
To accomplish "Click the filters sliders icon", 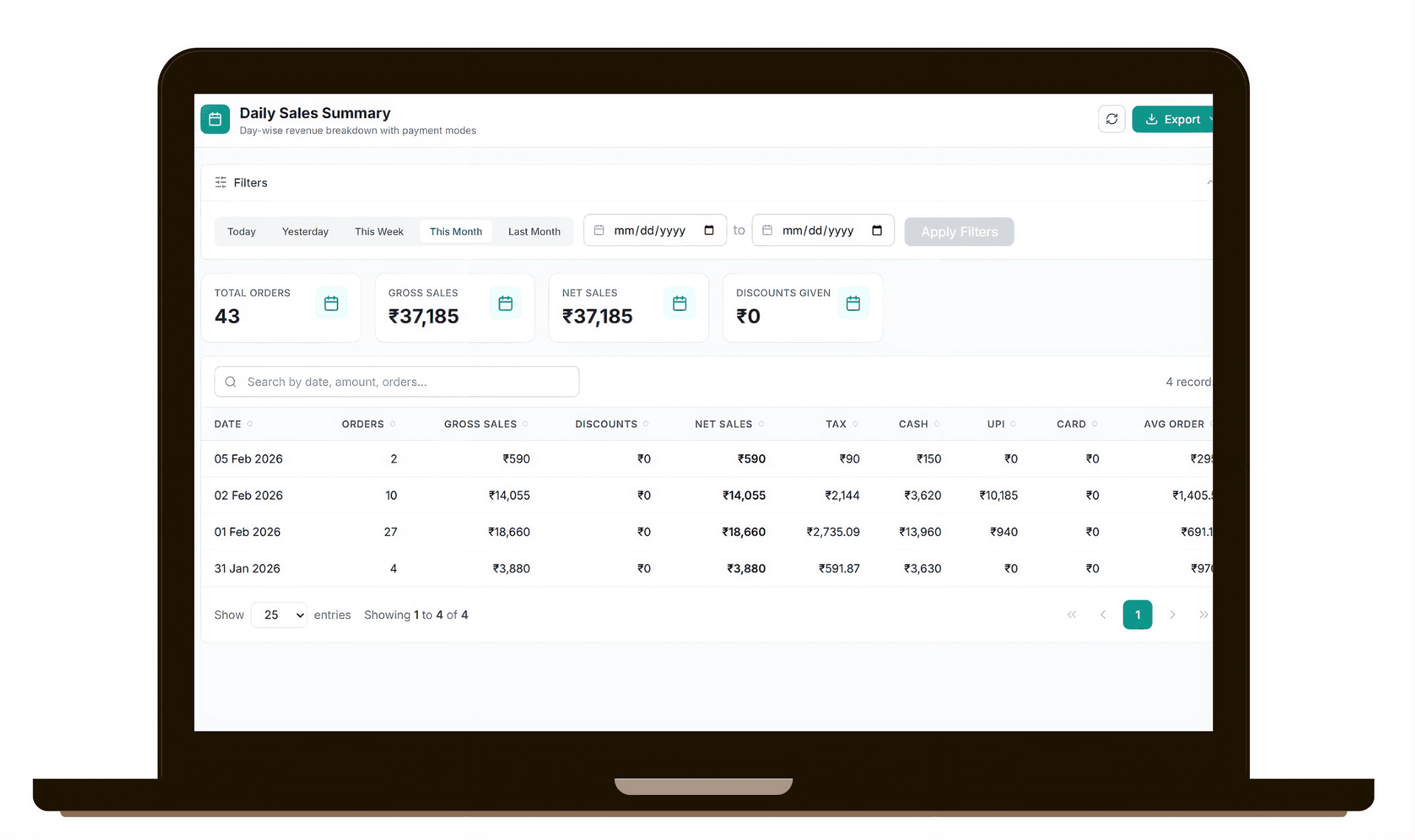I will coord(220,182).
